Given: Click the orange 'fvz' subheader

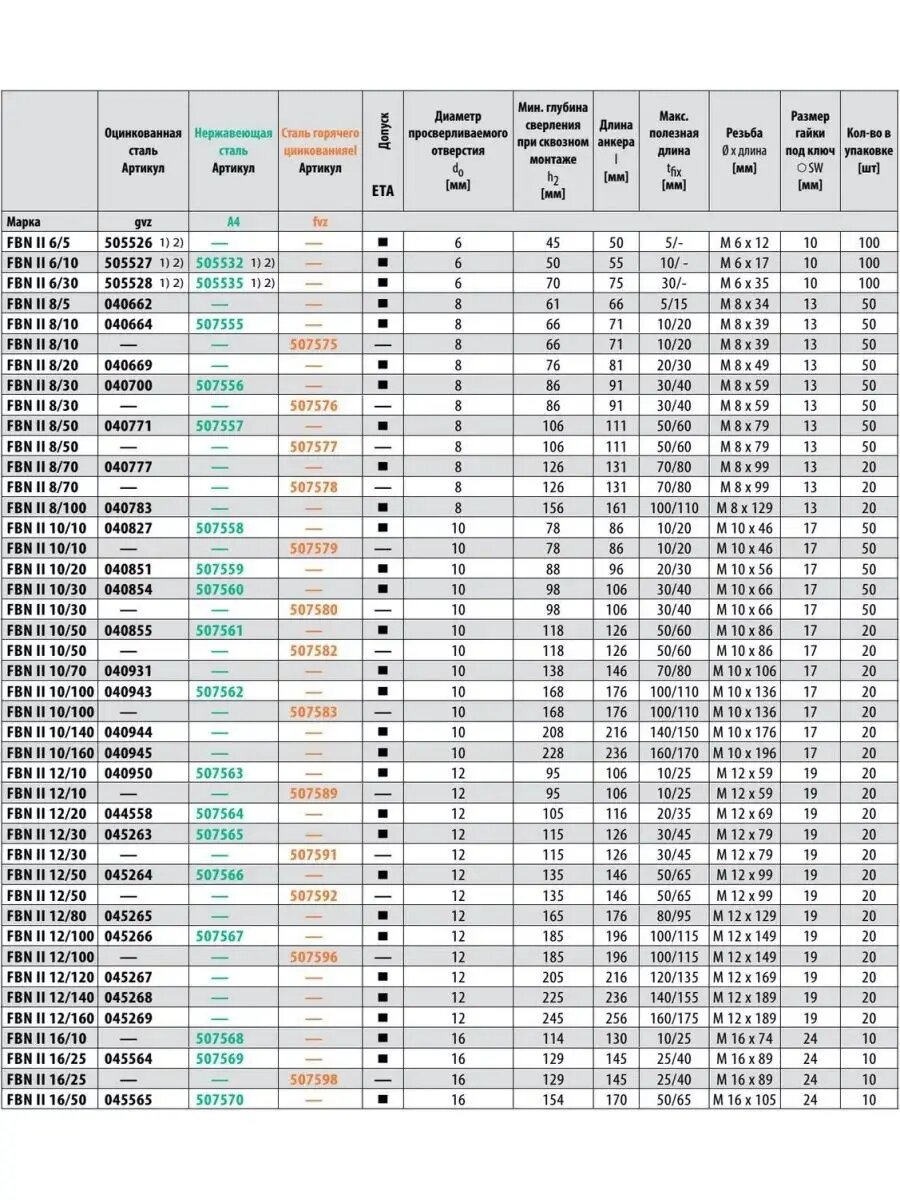Looking at the screenshot, I should pyautogui.click(x=319, y=222).
